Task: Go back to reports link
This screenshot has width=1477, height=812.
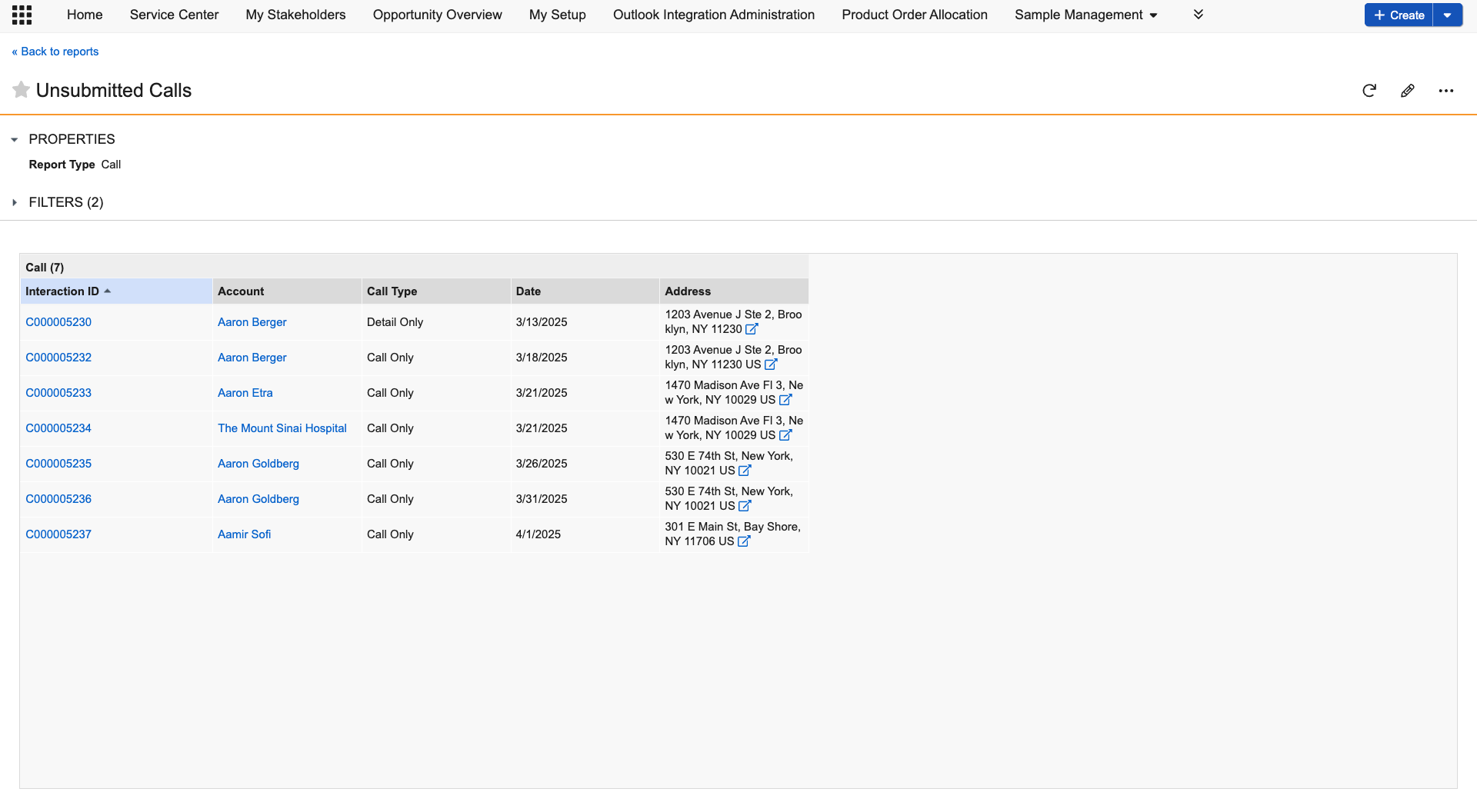Action: (x=55, y=52)
